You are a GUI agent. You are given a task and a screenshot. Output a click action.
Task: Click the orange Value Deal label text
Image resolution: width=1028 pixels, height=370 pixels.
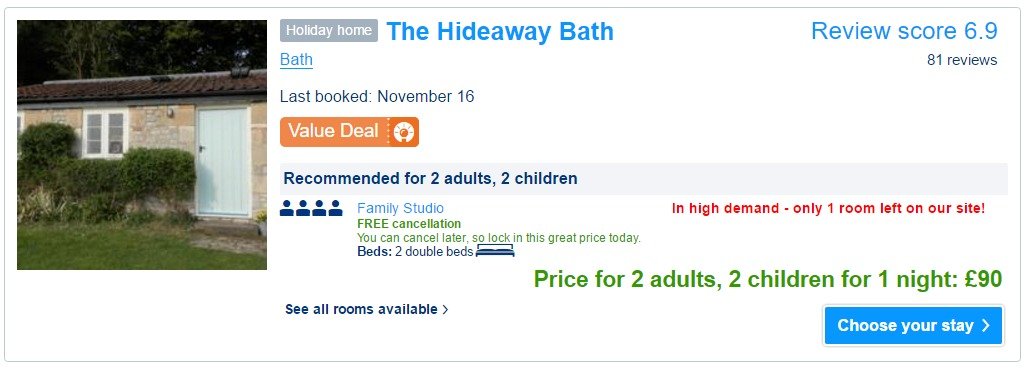334,131
